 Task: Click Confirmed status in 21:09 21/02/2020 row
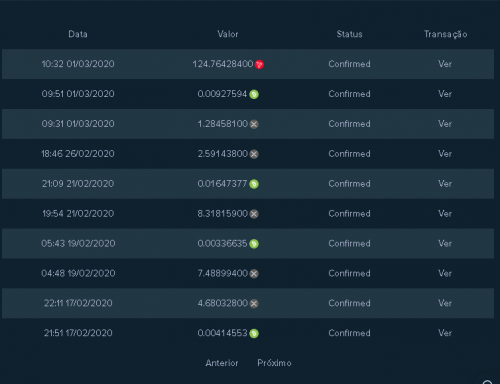[x=349, y=184]
